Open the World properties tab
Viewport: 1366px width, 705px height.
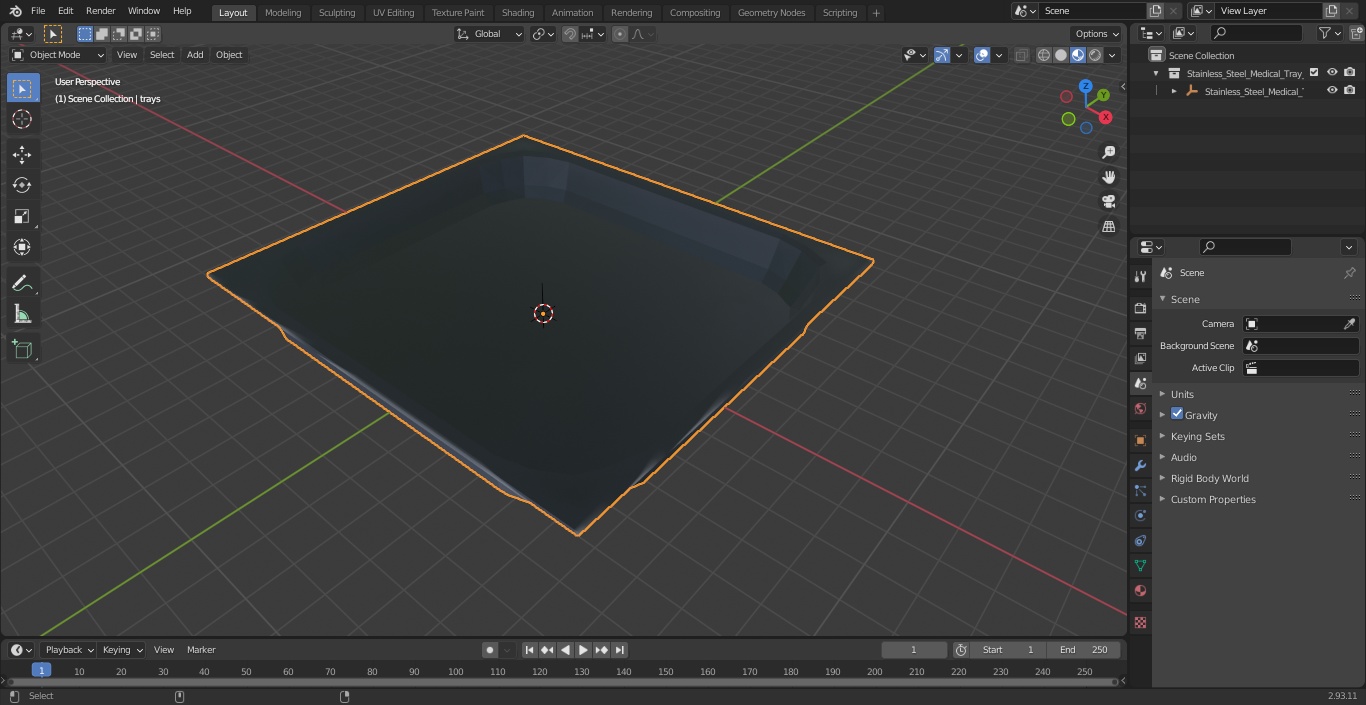coord(1140,409)
